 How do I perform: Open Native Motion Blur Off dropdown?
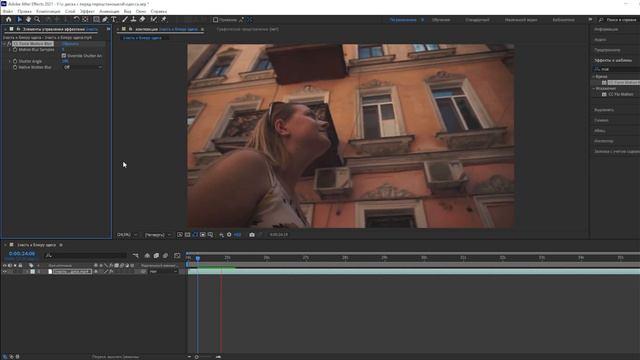(x=83, y=67)
